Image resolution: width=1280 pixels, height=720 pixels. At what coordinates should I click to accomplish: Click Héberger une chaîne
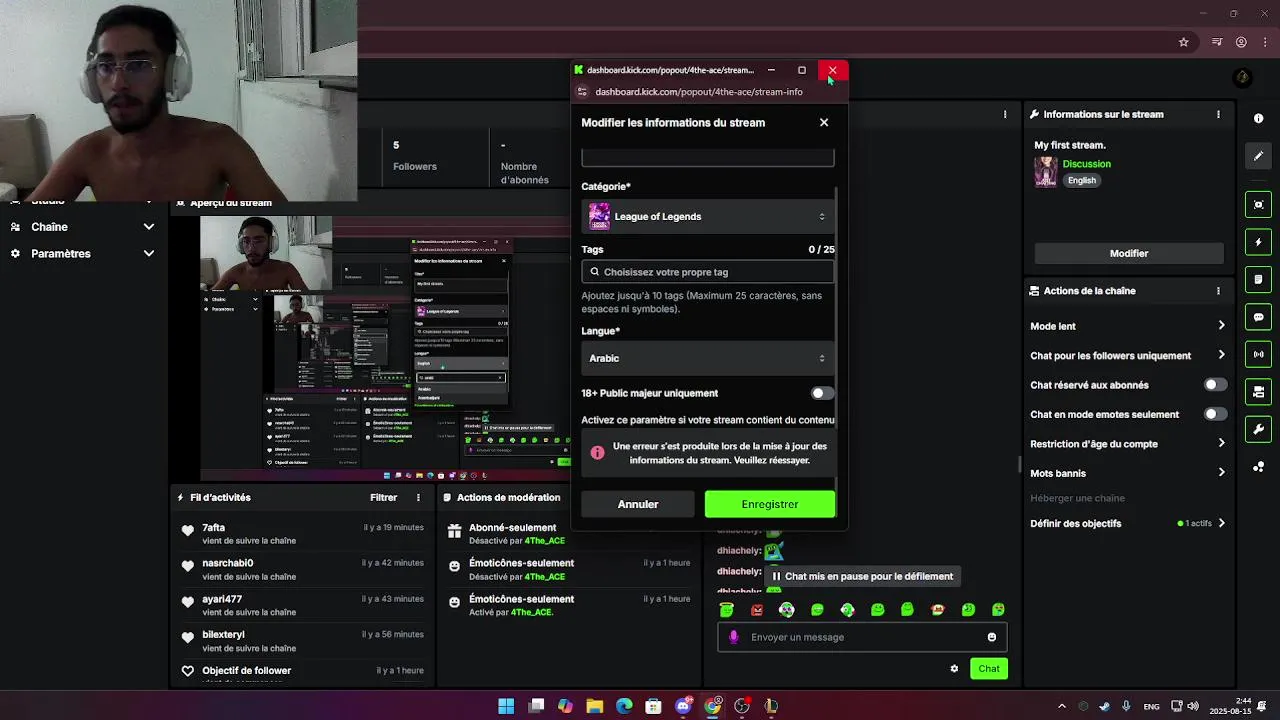click(1078, 498)
